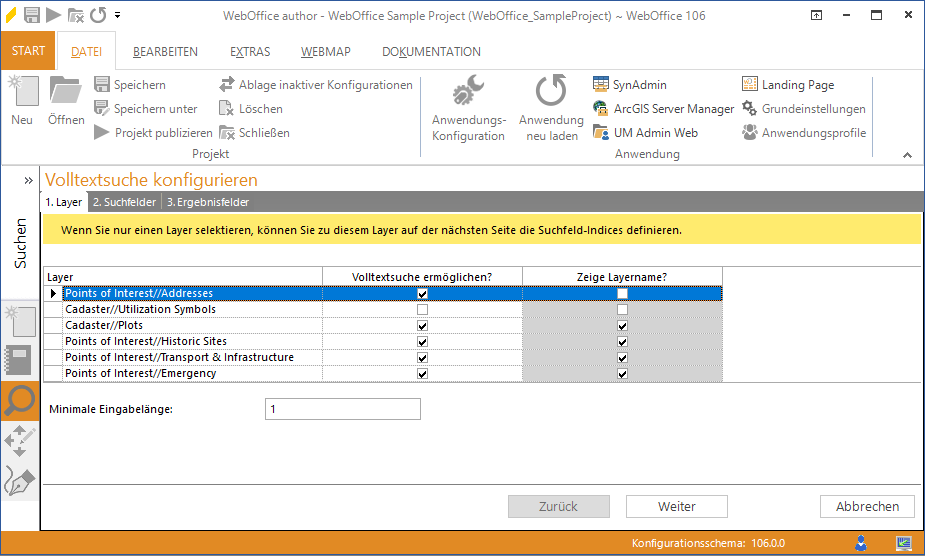Select the magnifier search tool in sidebar
This screenshot has height=556, width=925.
coord(20,400)
